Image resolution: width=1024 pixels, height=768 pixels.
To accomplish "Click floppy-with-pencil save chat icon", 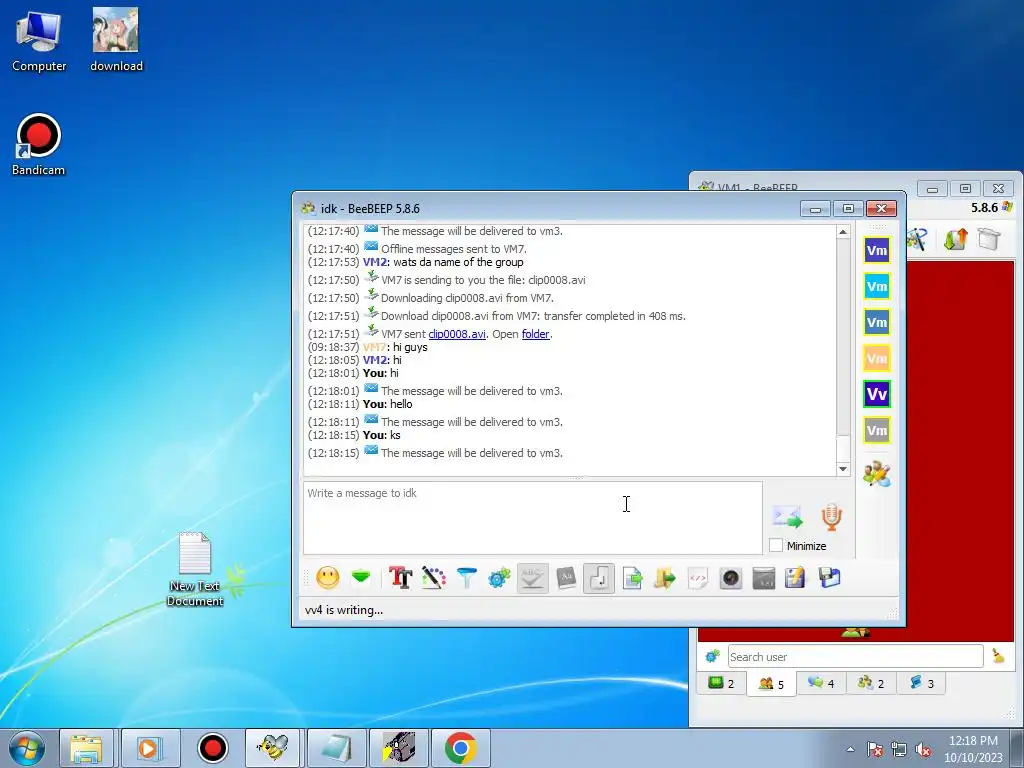I will point(795,578).
